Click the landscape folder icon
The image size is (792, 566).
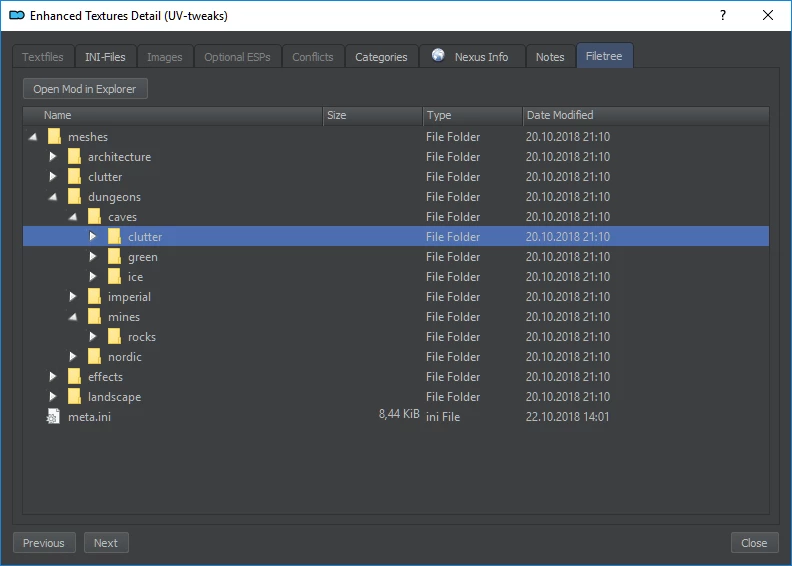pos(74,396)
